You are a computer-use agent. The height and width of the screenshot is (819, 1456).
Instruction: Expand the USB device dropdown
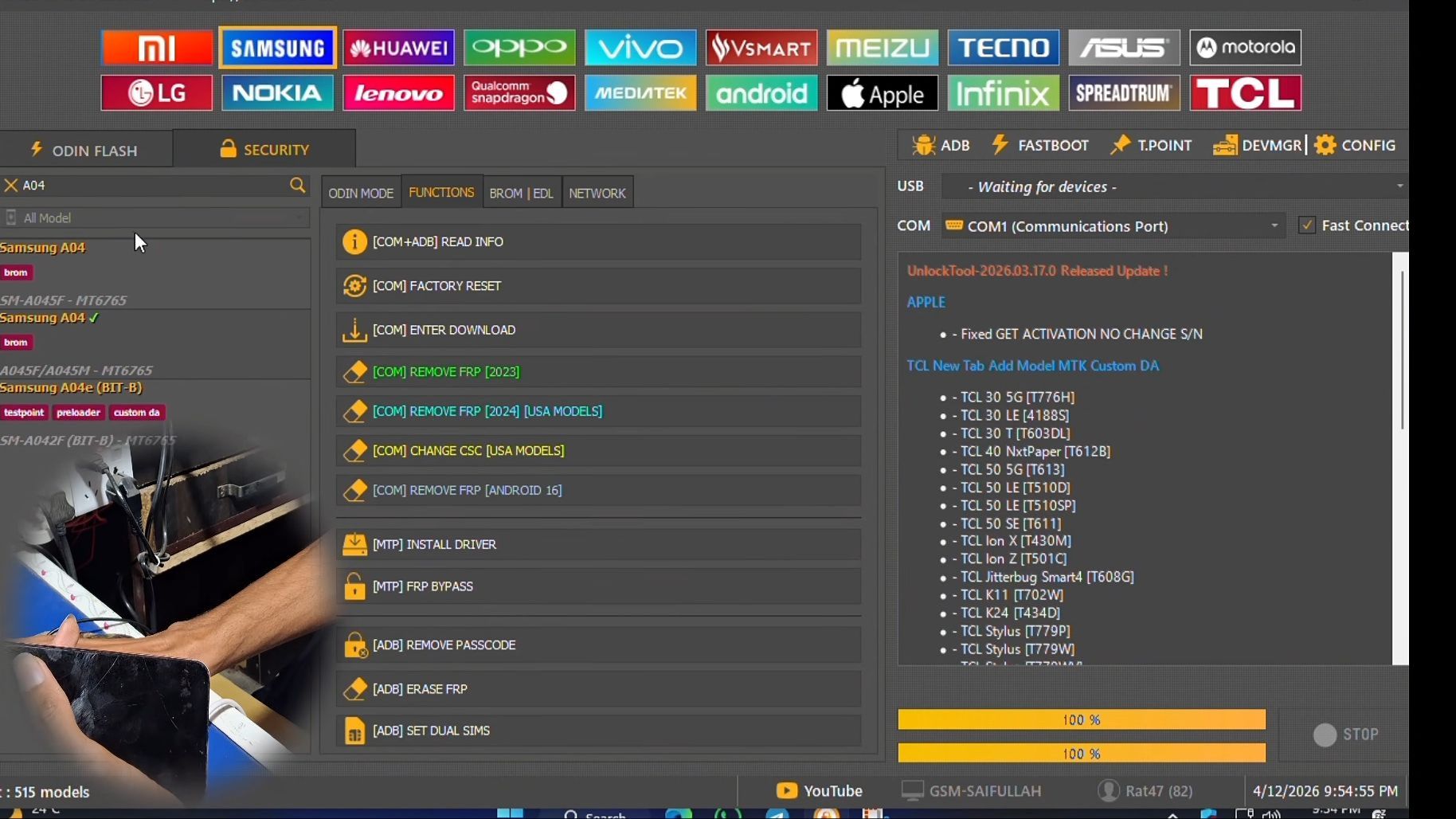pyautogui.click(x=1399, y=186)
